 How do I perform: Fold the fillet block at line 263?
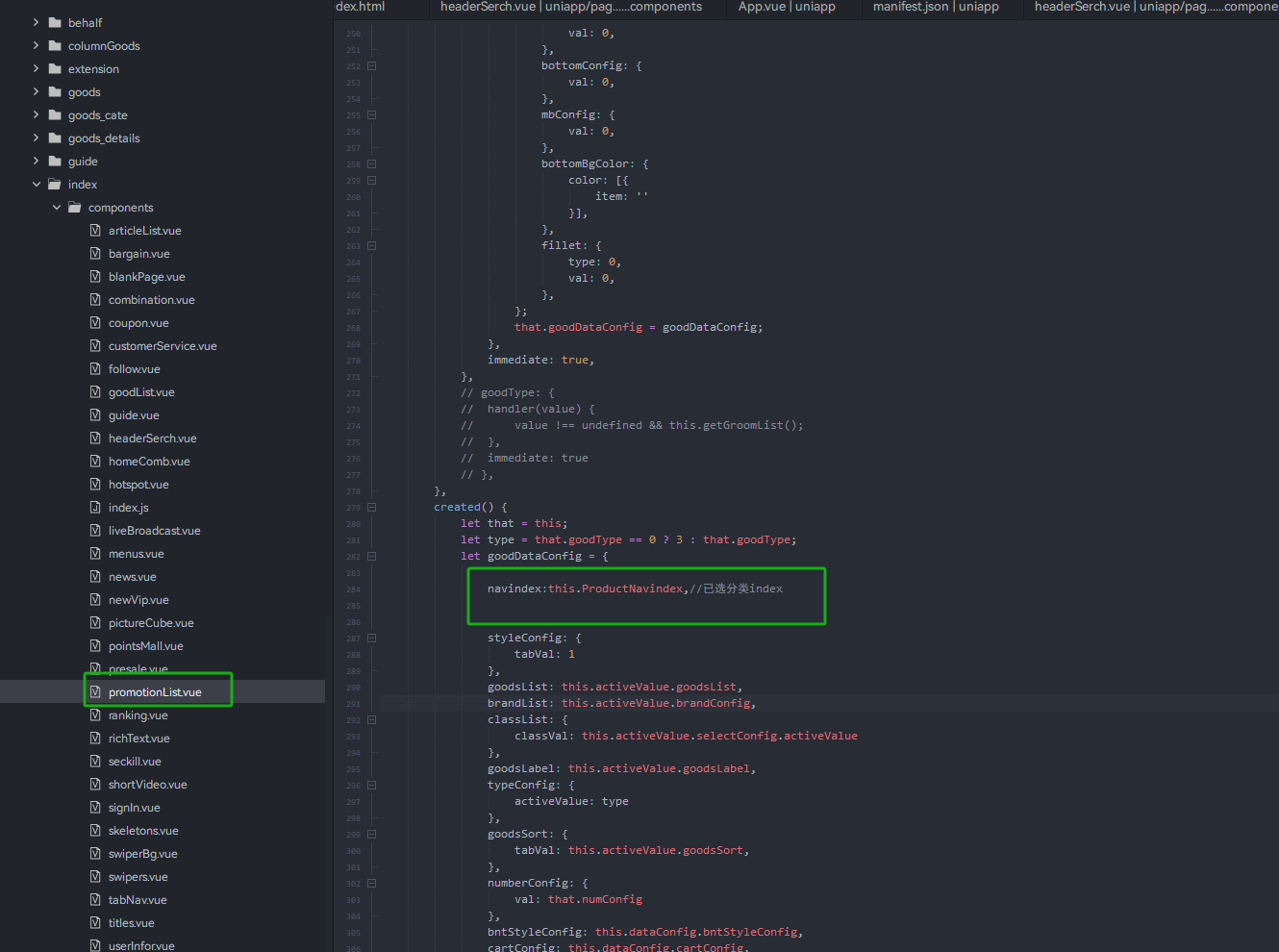click(x=372, y=245)
